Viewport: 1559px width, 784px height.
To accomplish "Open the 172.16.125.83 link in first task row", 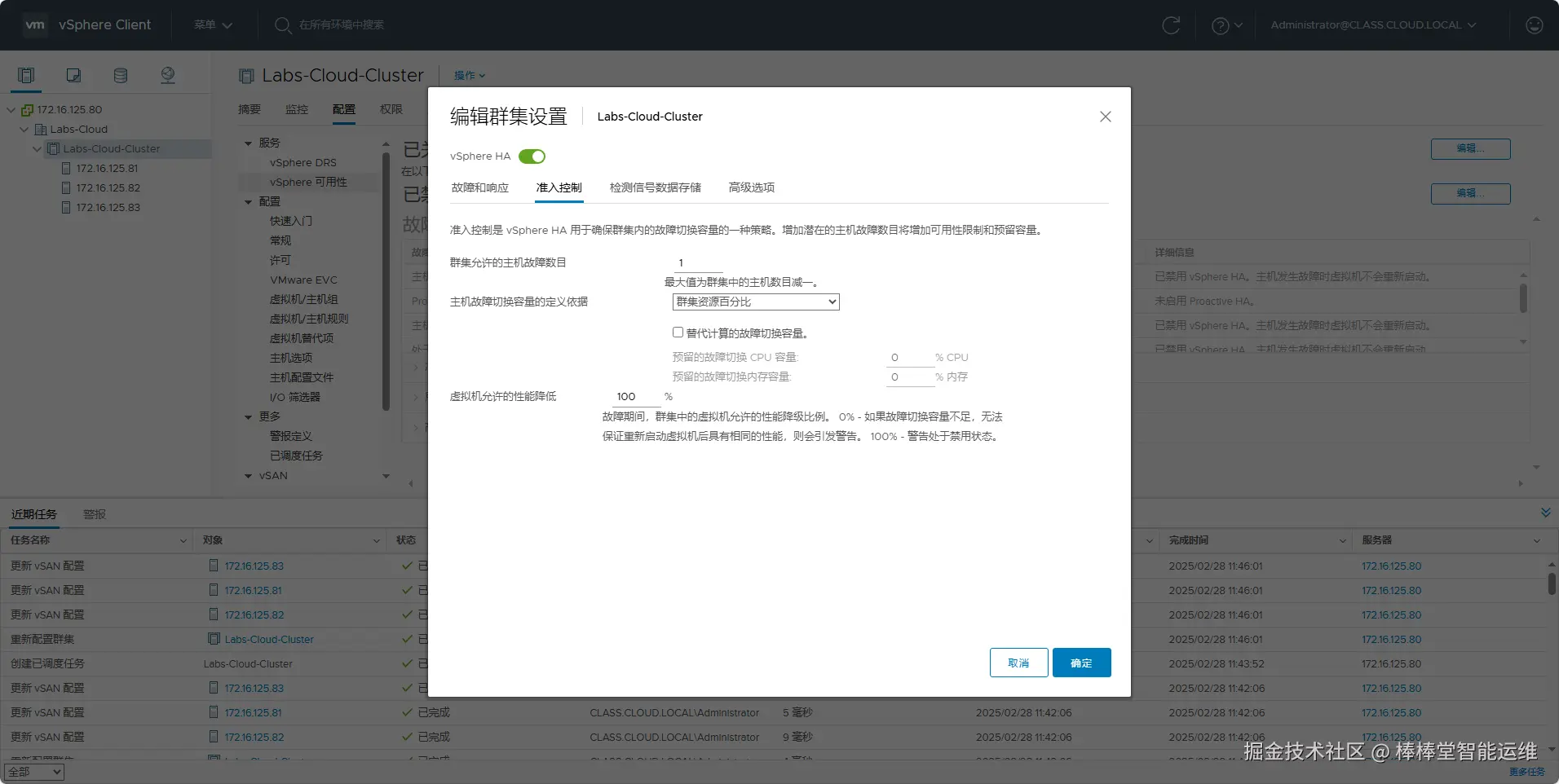I will pos(254,566).
